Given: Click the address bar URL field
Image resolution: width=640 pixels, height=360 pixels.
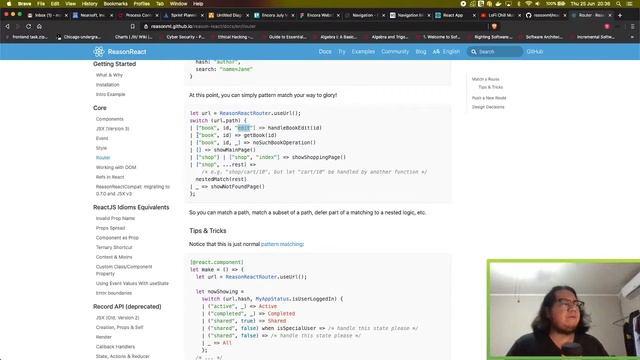Looking at the screenshot, I should point(314,27).
